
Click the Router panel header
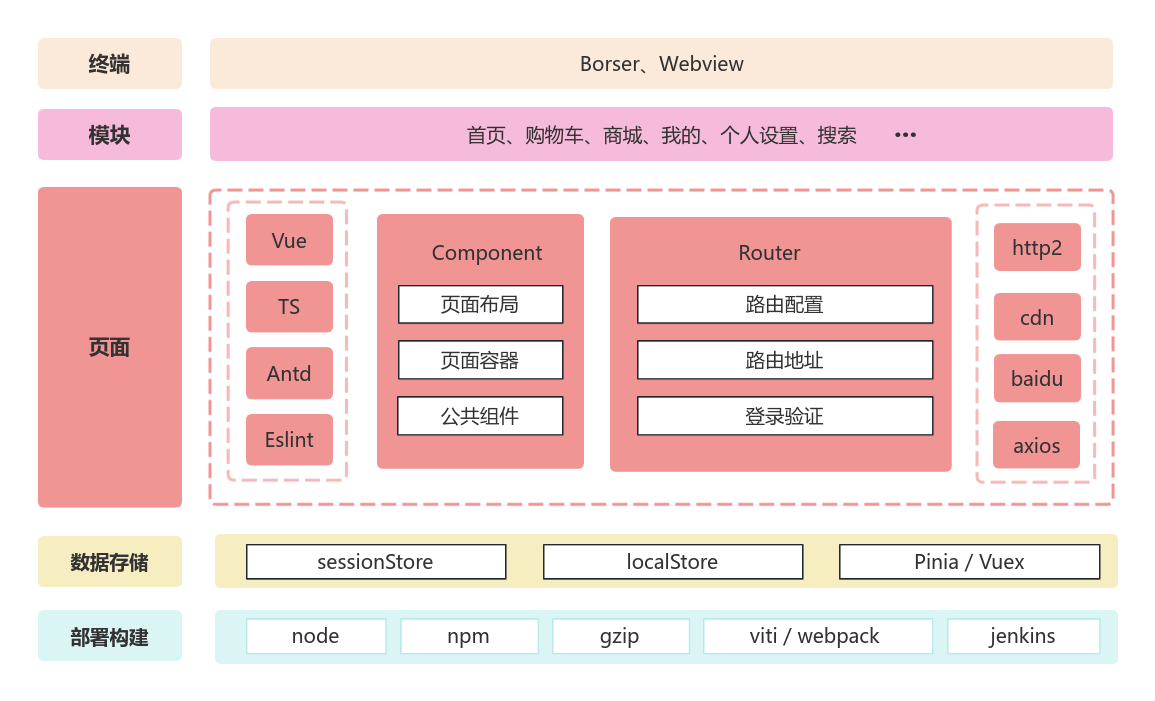pos(769,253)
